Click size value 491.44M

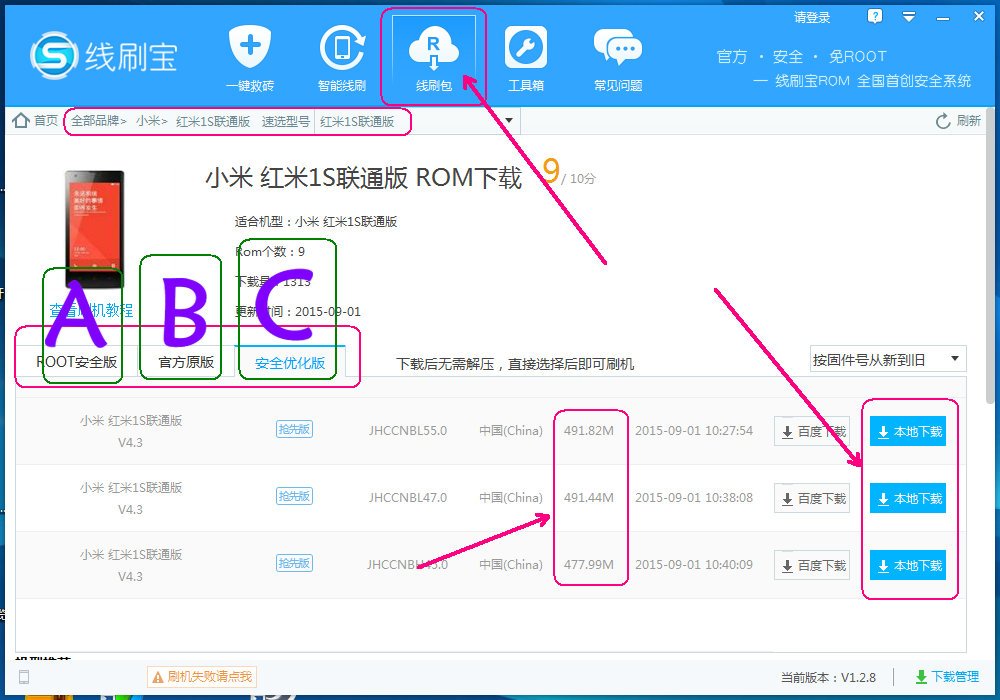[x=589, y=497]
